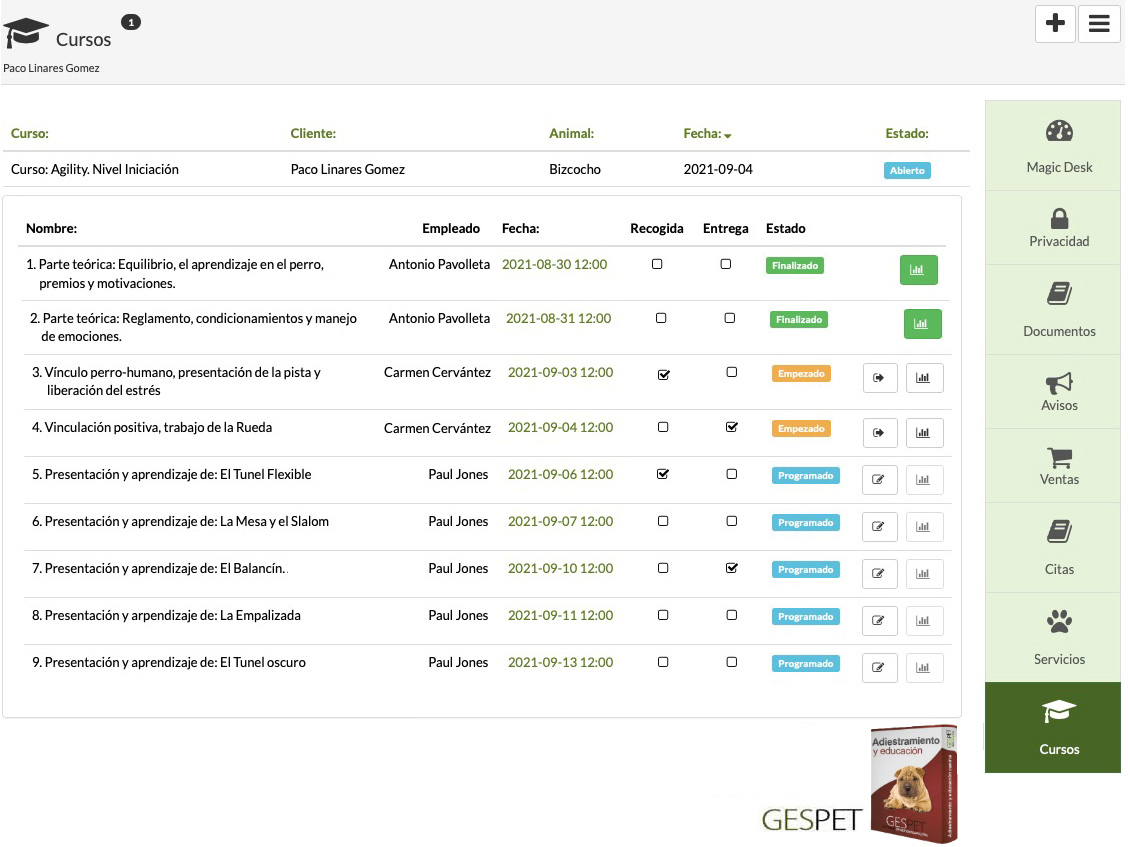
Task: Click the plus icon to add course
Action: click(x=1055, y=24)
